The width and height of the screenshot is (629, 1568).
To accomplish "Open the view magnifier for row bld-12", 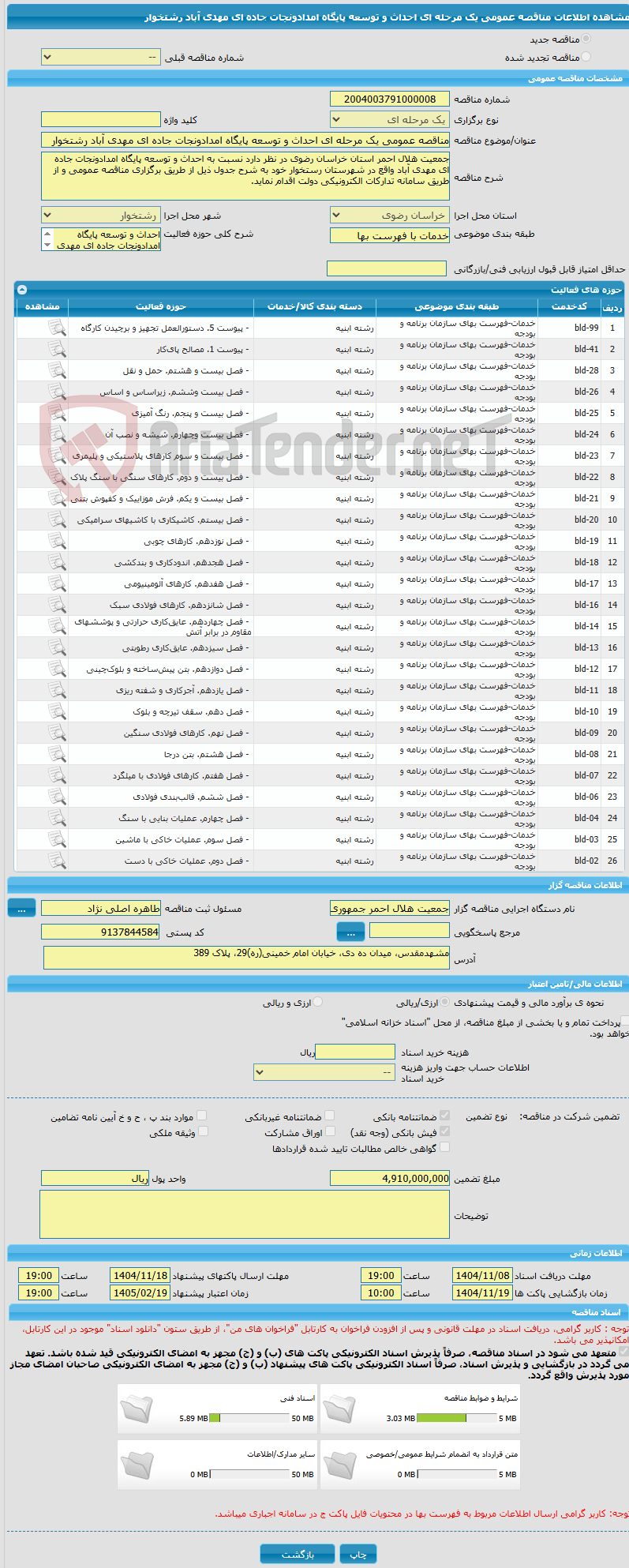I will 57,669.
